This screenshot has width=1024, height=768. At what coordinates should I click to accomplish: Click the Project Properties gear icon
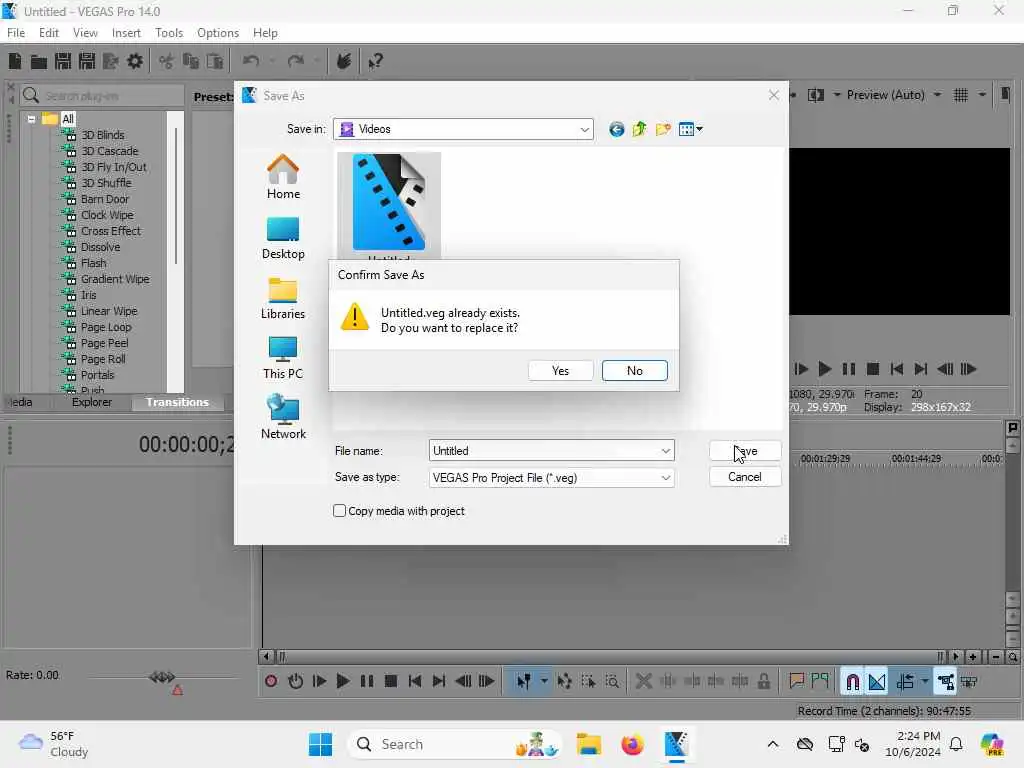135,61
